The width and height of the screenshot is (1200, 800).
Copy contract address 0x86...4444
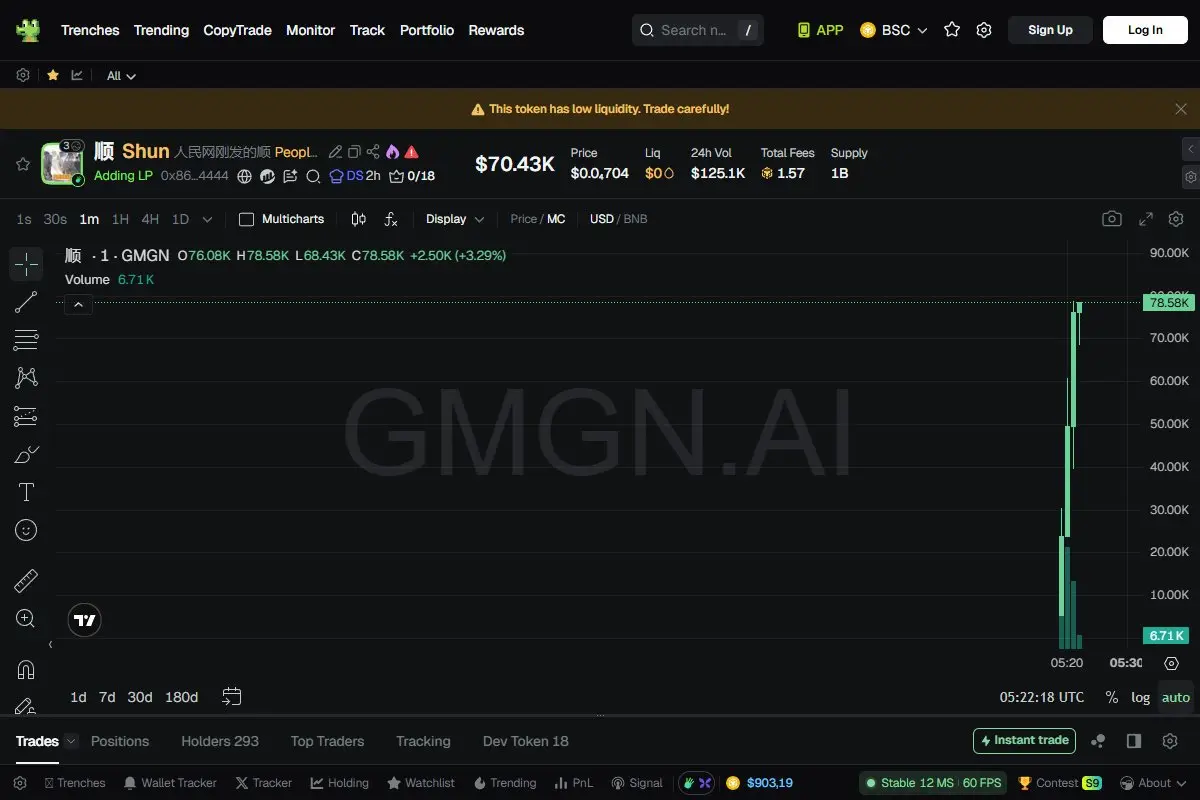(x=194, y=176)
